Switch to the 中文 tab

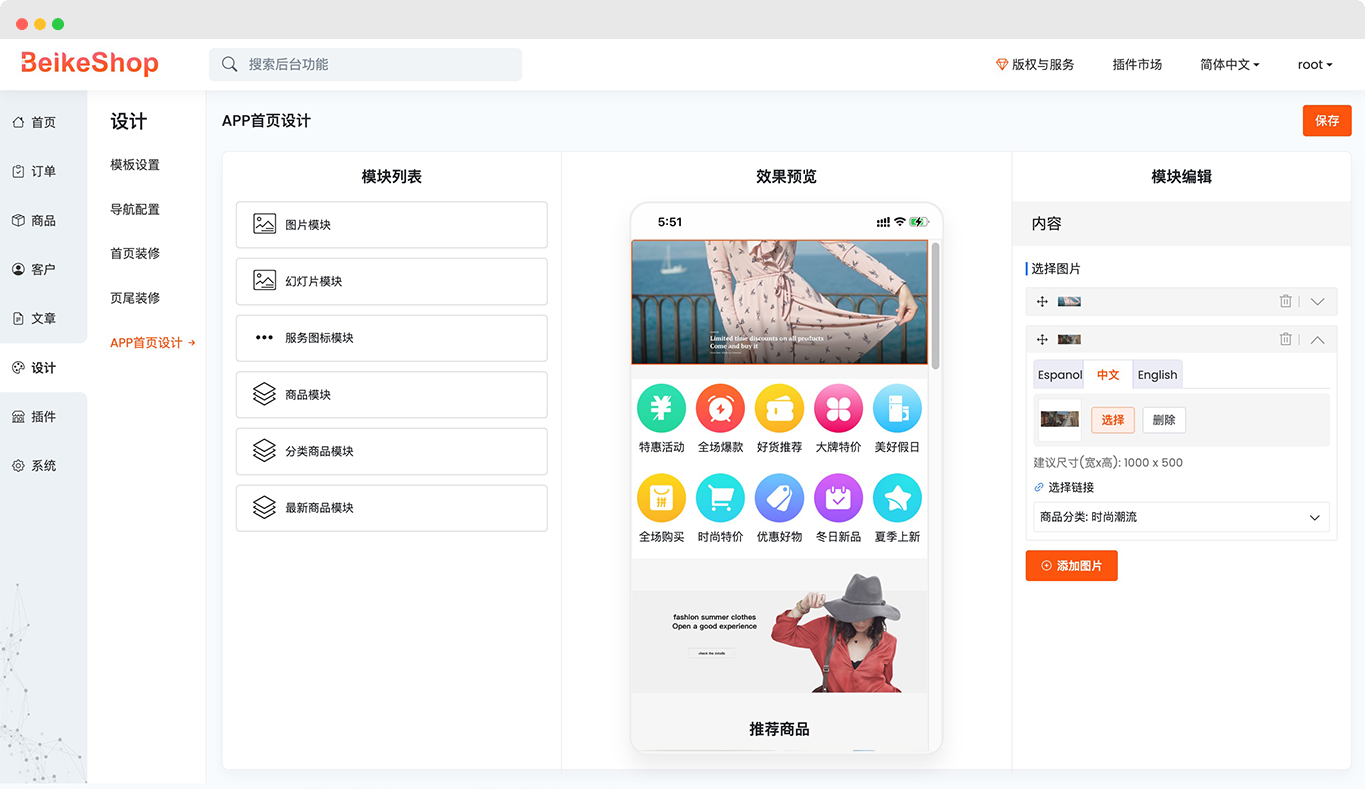point(1108,375)
